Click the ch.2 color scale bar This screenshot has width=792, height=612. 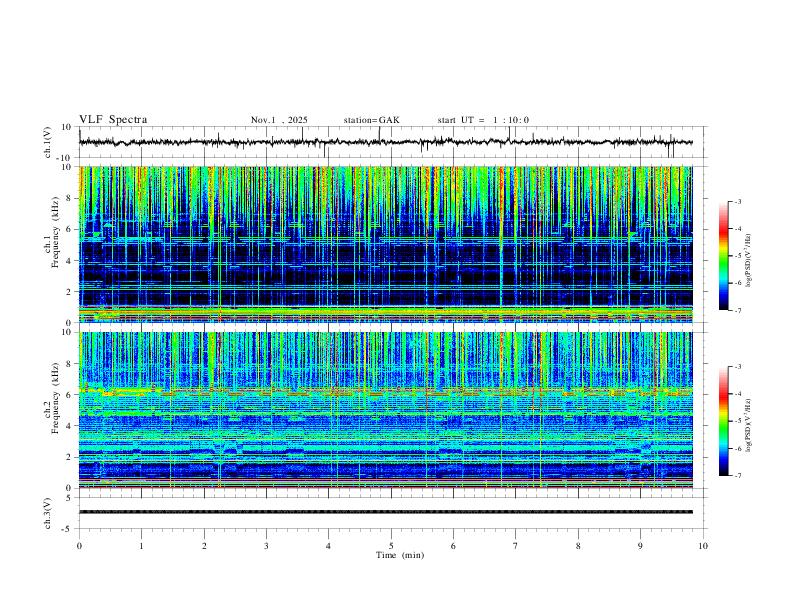click(723, 421)
